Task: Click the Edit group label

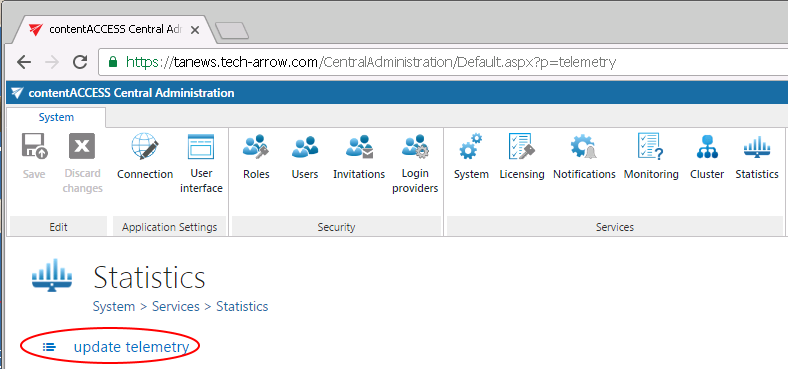Action: click(x=58, y=227)
